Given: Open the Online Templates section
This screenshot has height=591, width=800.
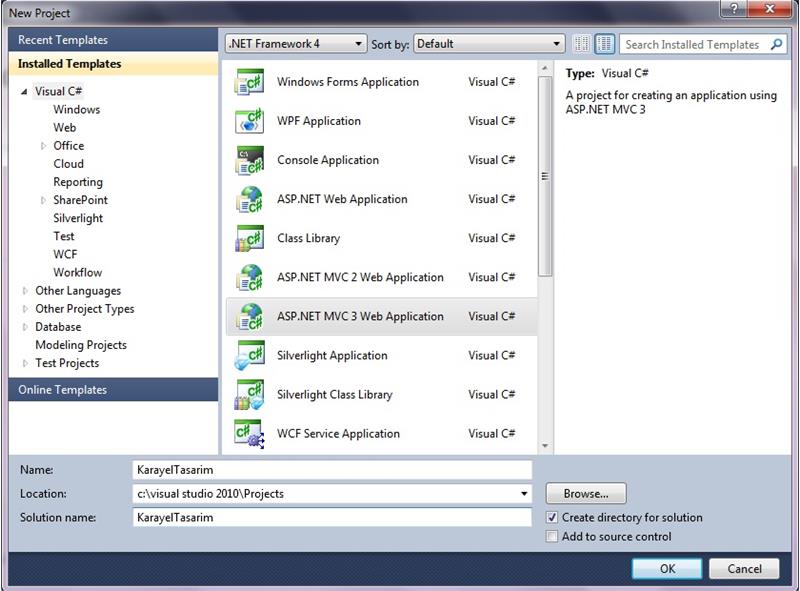Looking at the screenshot, I should coord(113,389).
